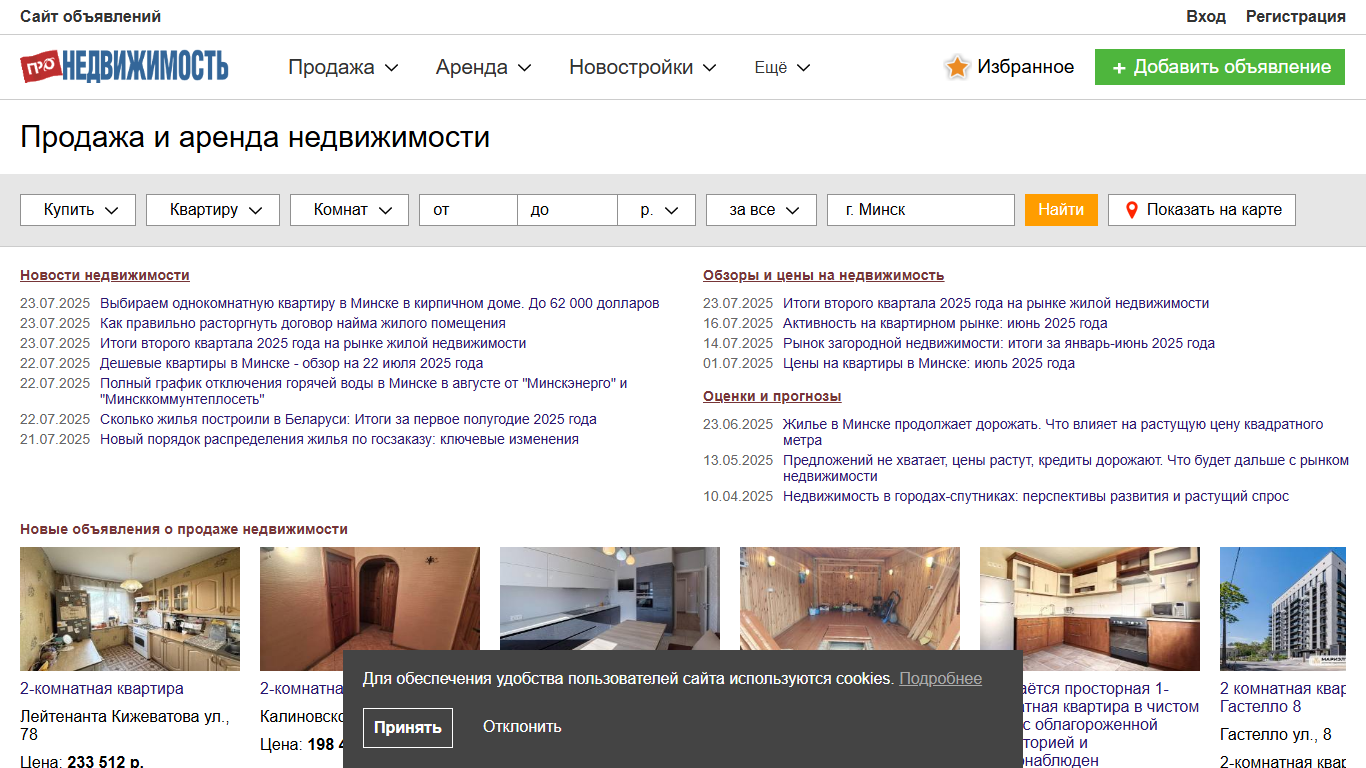Click the price до input field
The width and height of the screenshot is (1366, 768).
(567, 210)
